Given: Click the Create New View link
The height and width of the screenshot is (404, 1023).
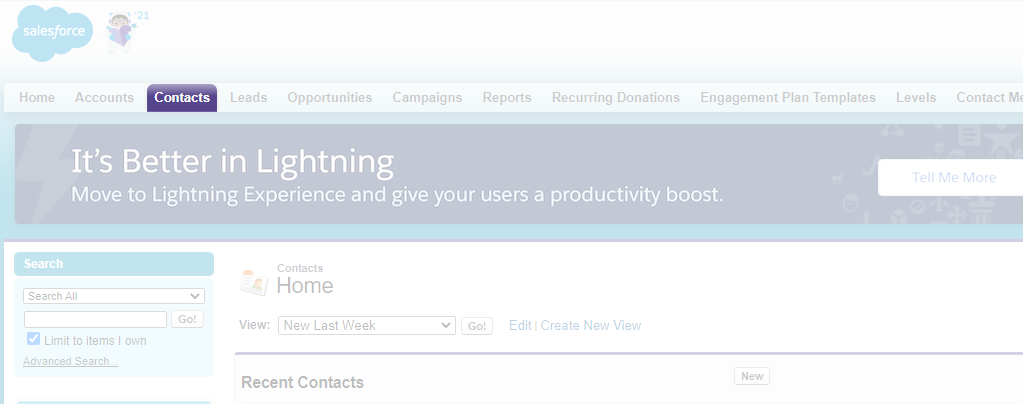Looking at the screenshot, I should [591, 325].
